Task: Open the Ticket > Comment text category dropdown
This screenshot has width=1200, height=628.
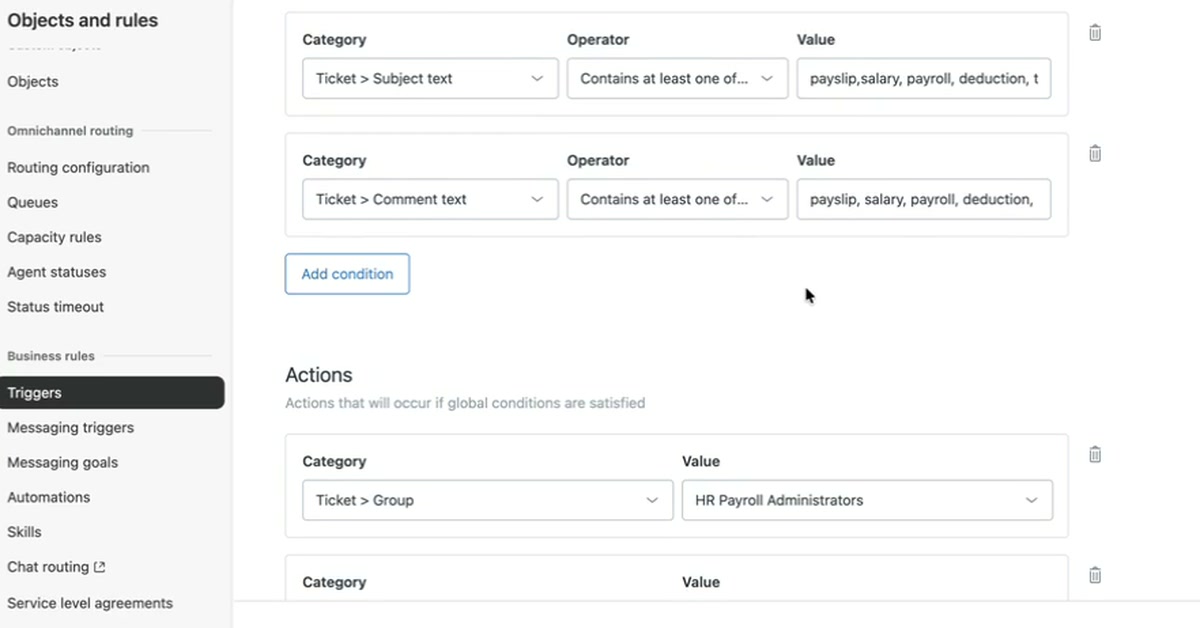Action: pyautogui.click(x=430, y=199)
